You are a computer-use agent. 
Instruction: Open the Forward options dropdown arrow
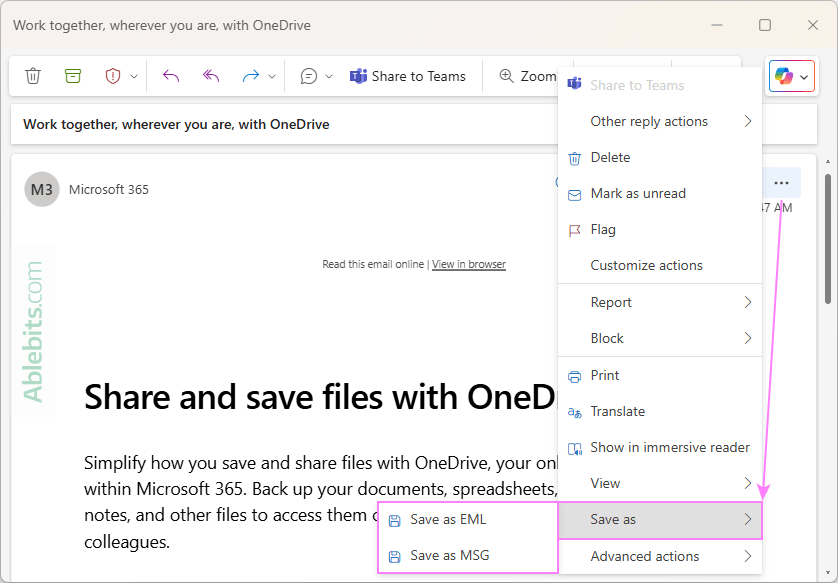272,75
